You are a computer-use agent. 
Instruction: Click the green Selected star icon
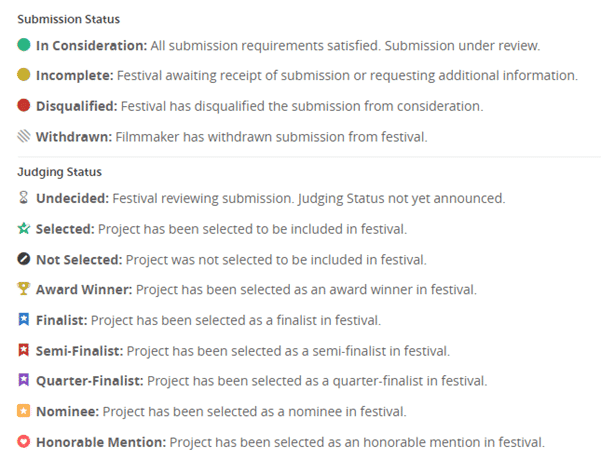[x=24, y=228]
